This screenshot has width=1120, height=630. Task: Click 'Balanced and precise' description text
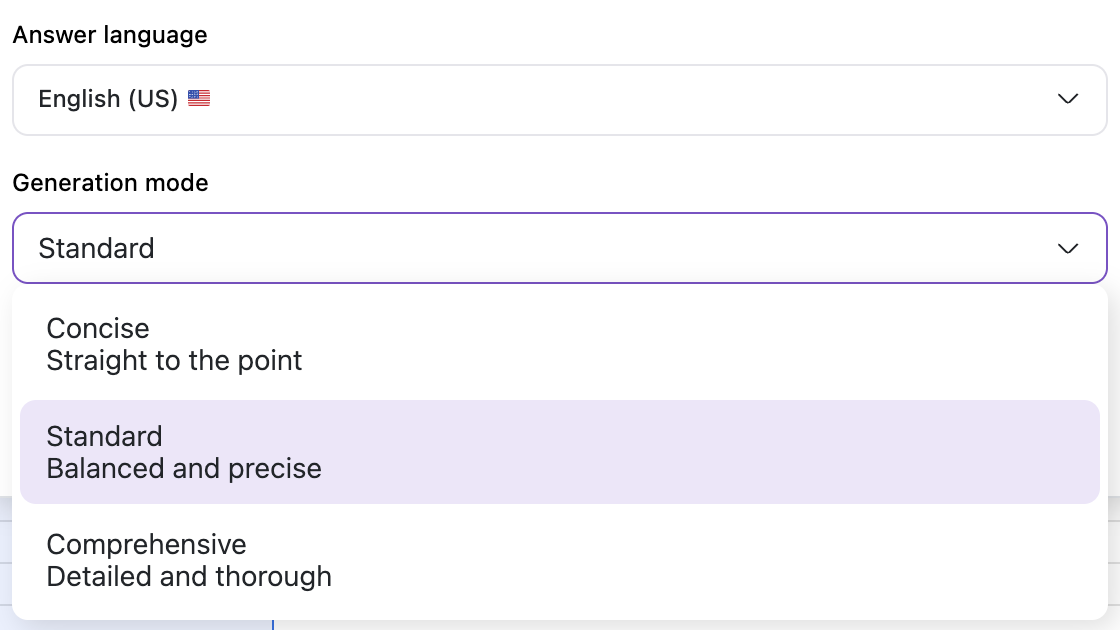click(184, 468)
